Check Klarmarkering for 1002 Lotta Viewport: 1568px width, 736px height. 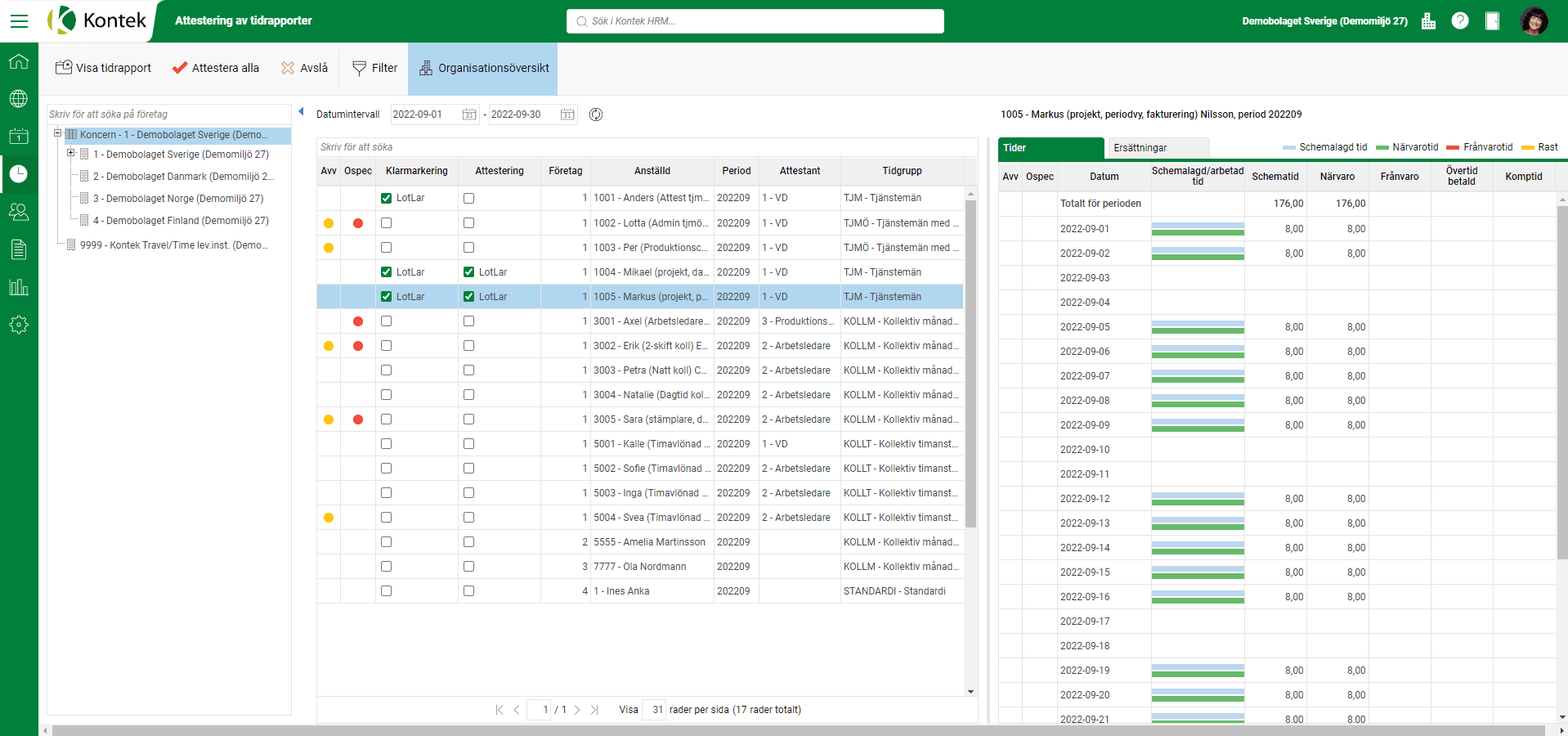pos(387,223)
